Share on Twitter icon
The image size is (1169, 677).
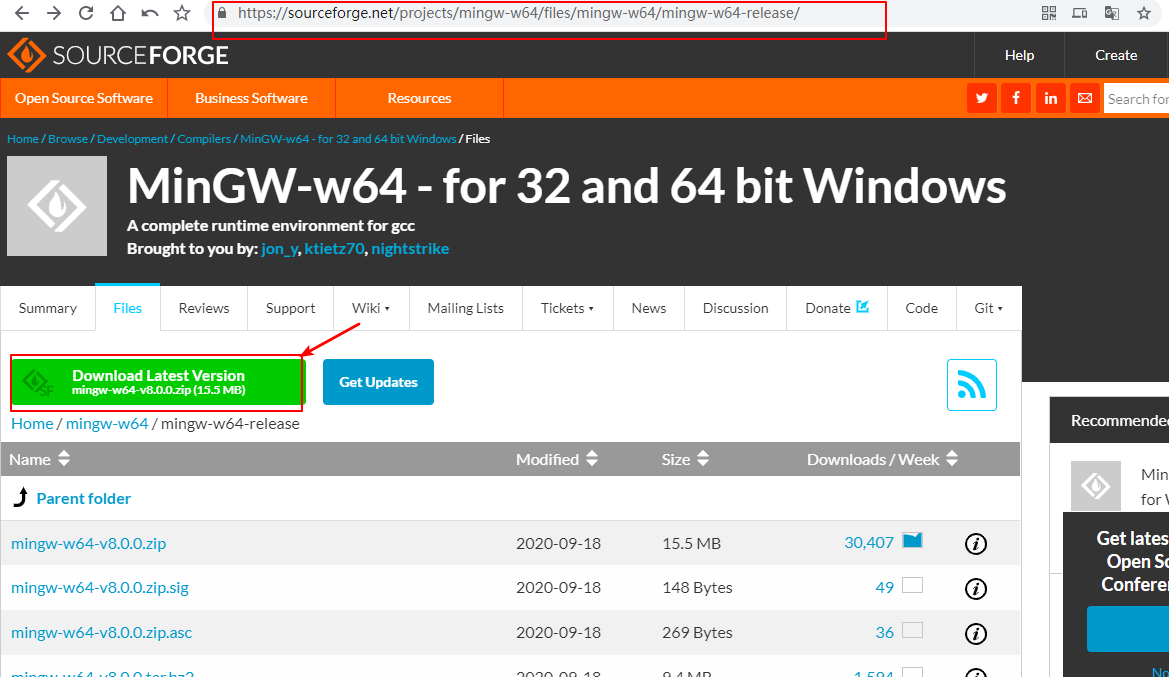click(982, 98)
